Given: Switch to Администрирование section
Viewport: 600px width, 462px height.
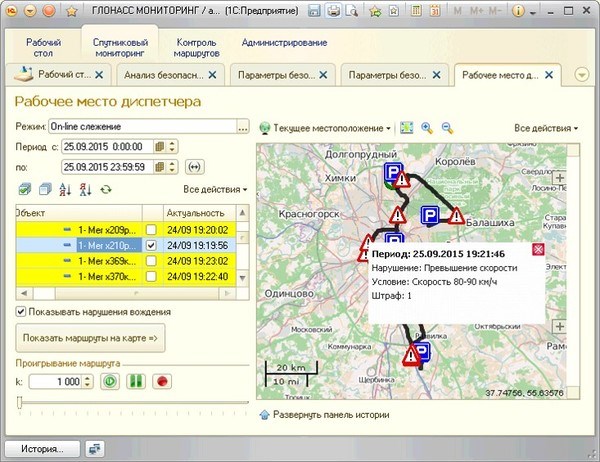Looking at the screenshot, I should pos(284,42).
